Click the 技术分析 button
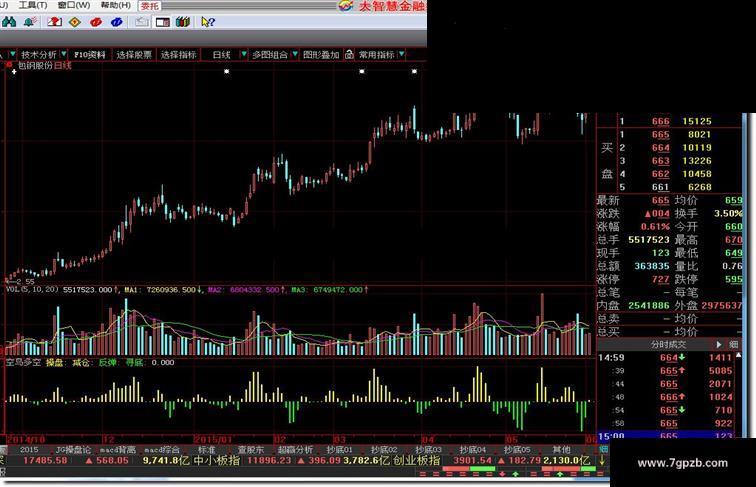The width and height of the screenshot is (756, 487). click(39, 54)
